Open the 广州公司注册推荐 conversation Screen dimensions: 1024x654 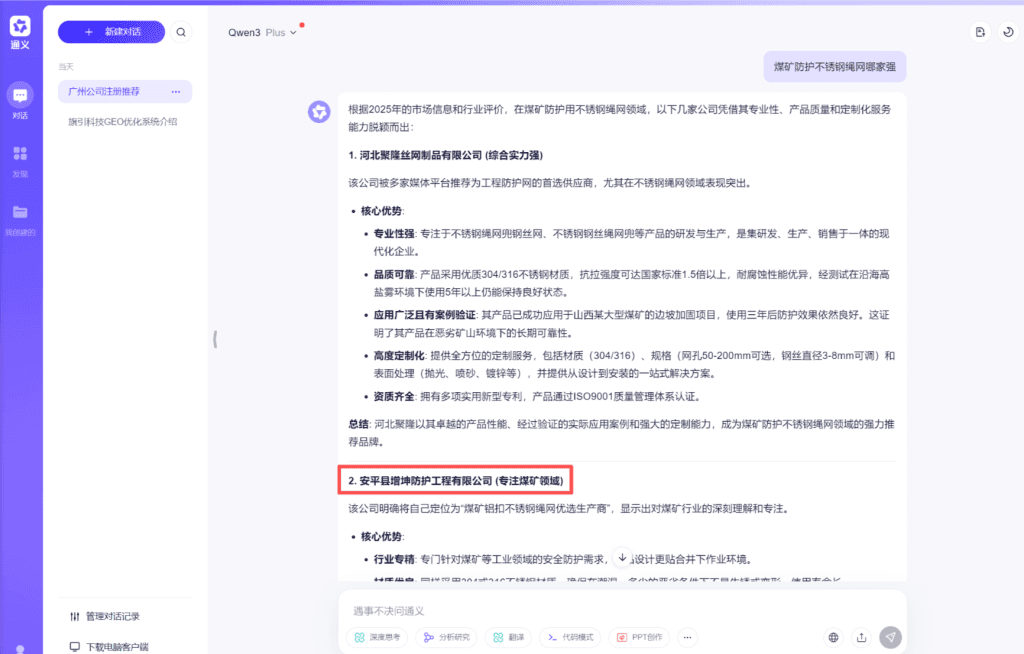click(x=105, y=91)
